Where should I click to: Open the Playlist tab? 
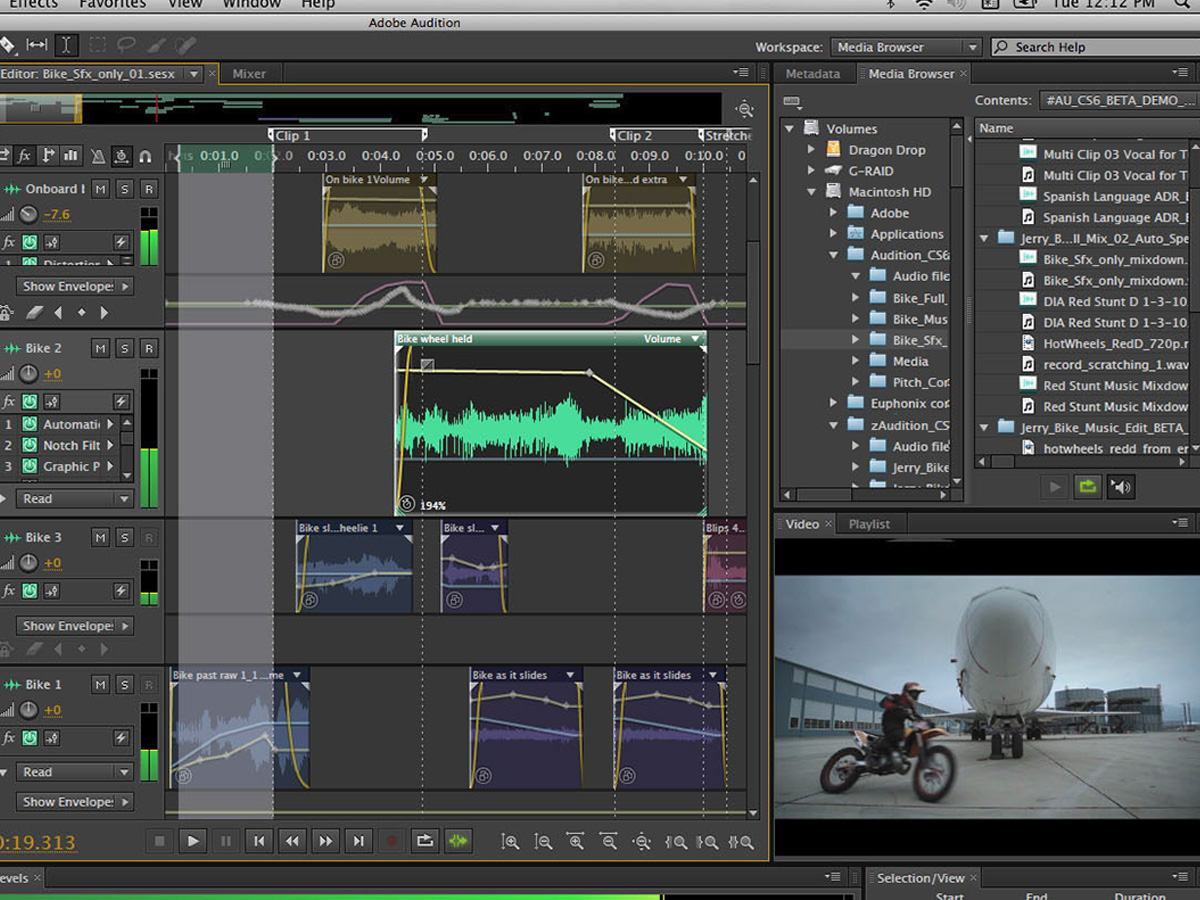869,524
